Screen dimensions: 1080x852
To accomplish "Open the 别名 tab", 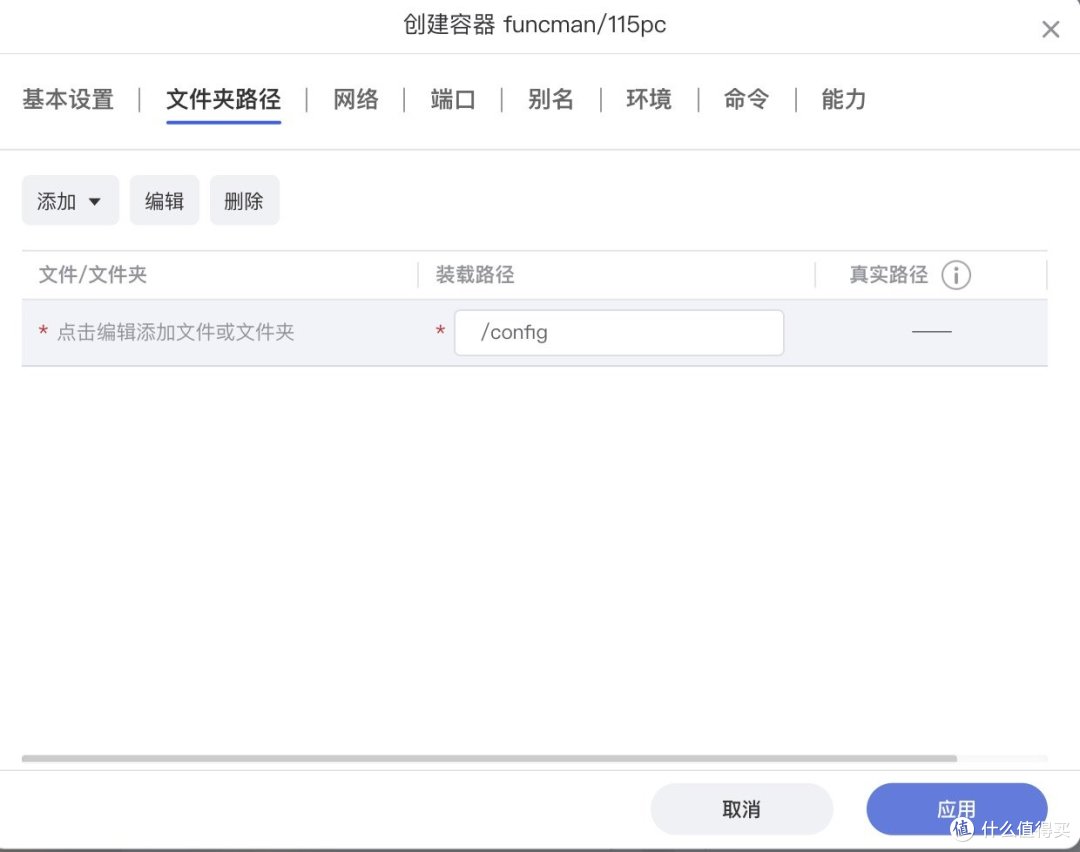I will [549, 99].
